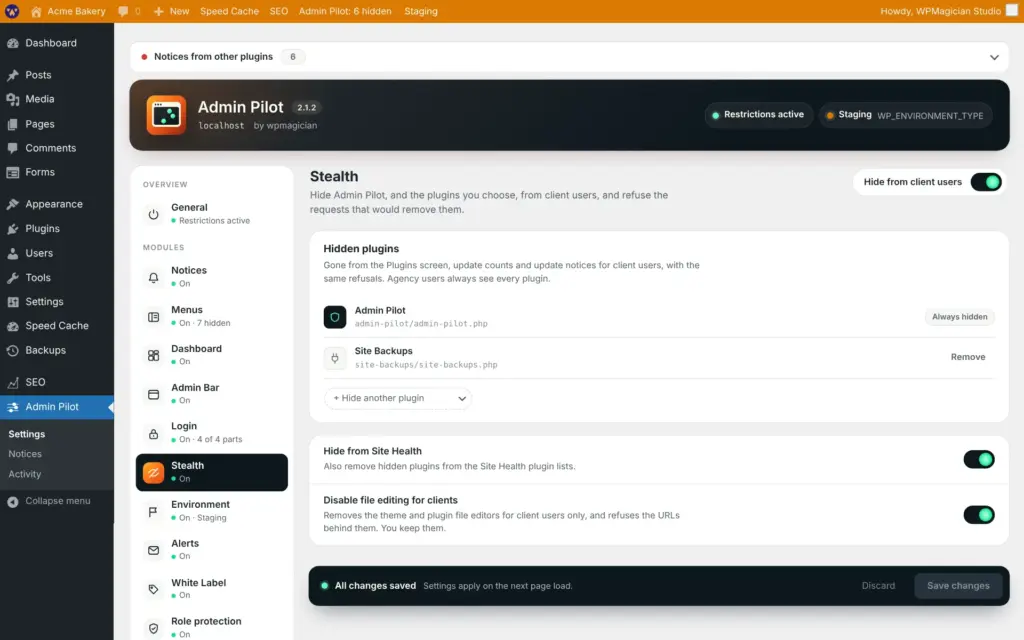
Task: Click the Acme Bakery home icon
Action: [36, 12]
